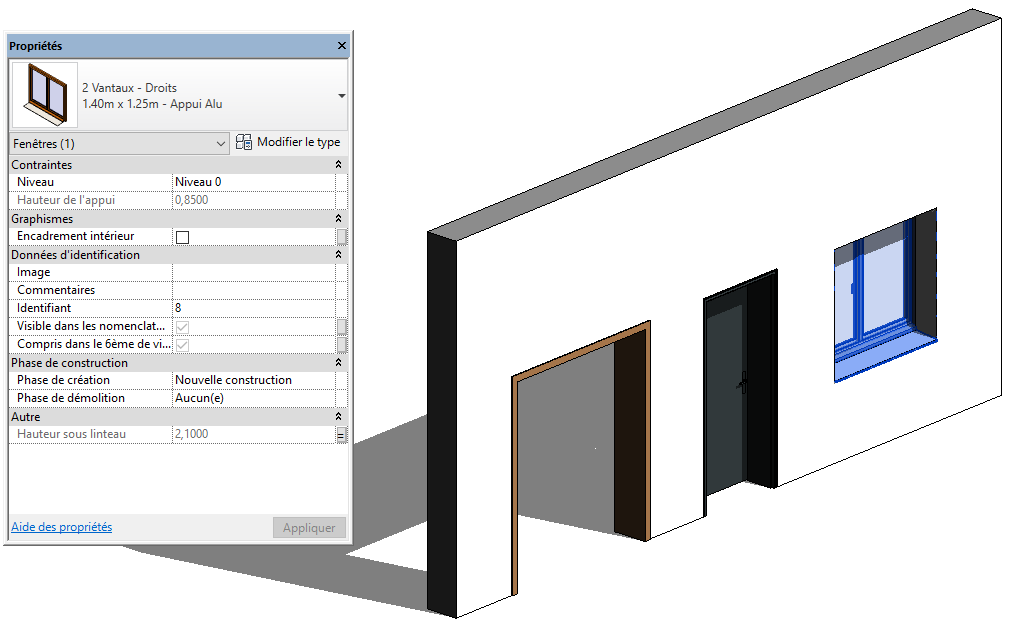Screen dimensions: 1014x628
Task: Toggle Visible dans les nomenclatures checkbox
Action: tap(182, 327)
